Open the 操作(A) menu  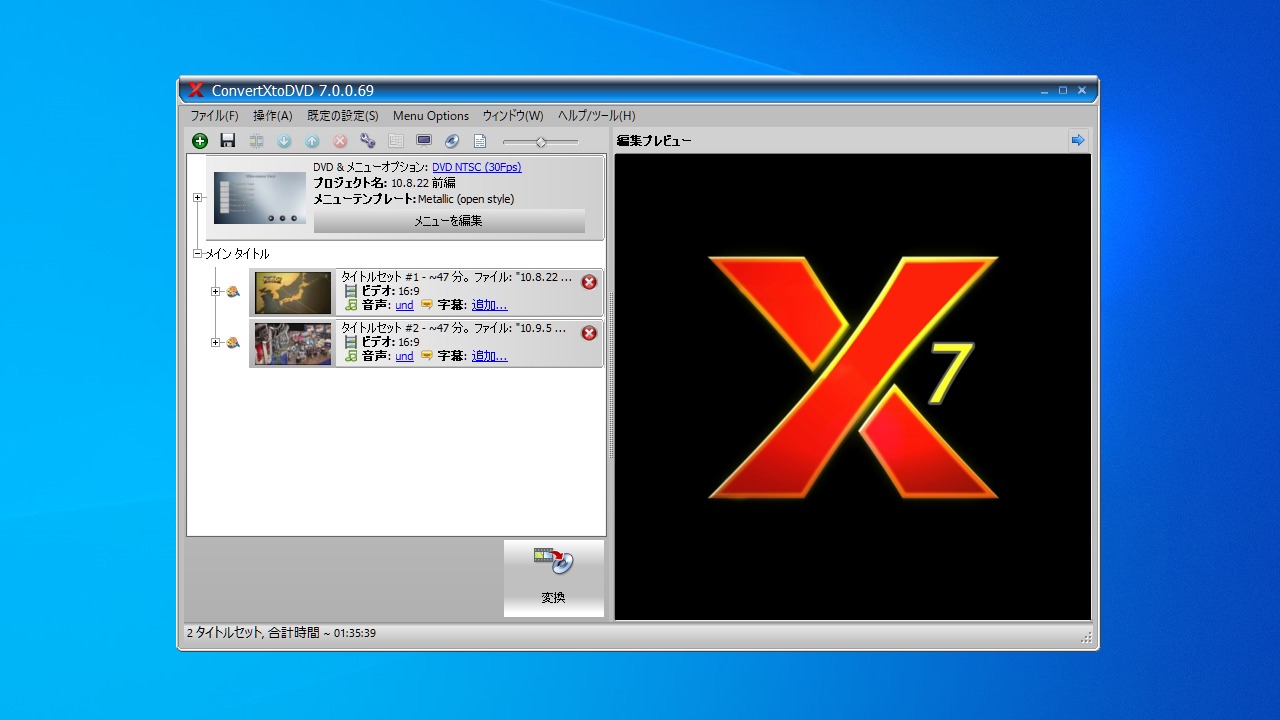click(x=273, y=116)
